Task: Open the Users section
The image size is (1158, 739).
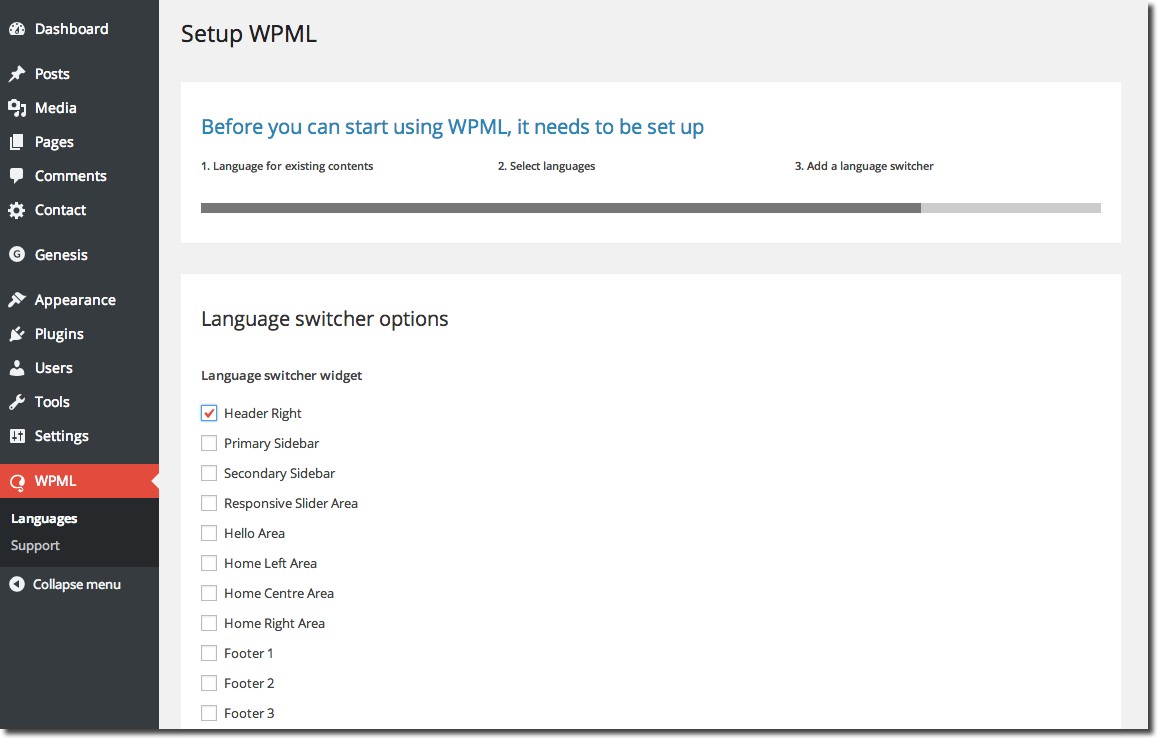Action: point(53,367)
